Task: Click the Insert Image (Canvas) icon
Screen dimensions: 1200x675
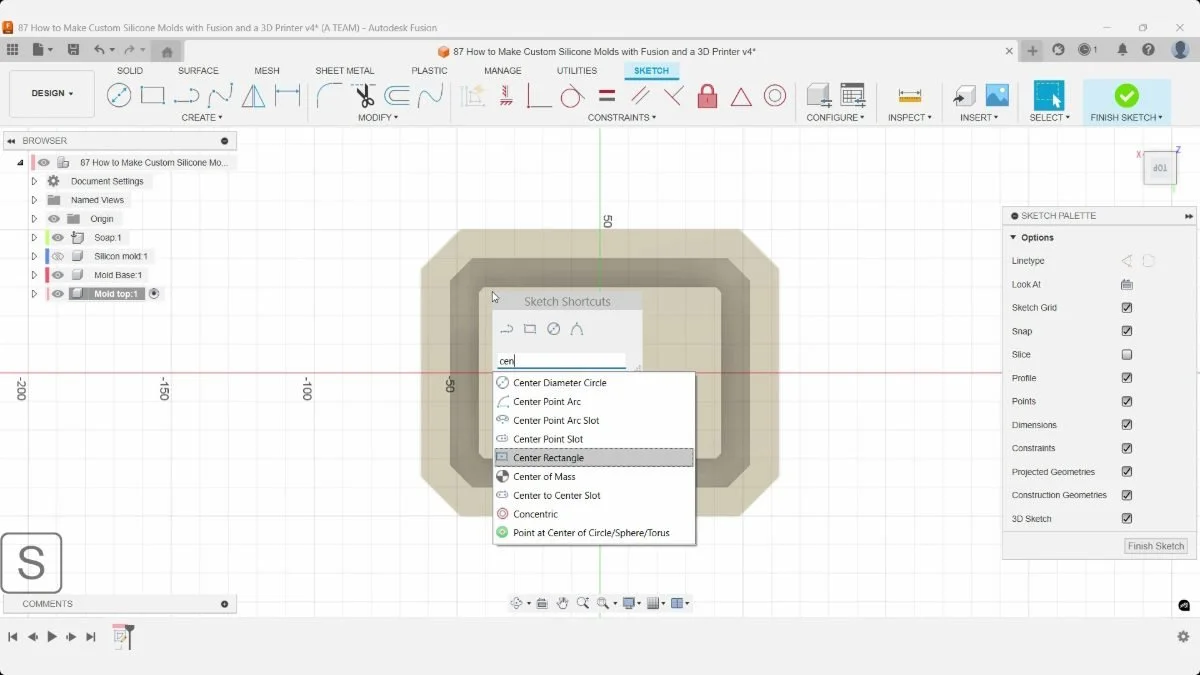Action: pos(997,95)
